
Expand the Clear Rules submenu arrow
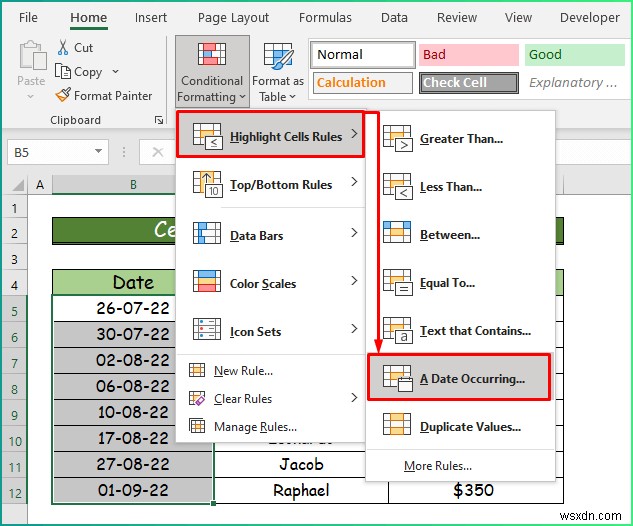coord(354,398)
